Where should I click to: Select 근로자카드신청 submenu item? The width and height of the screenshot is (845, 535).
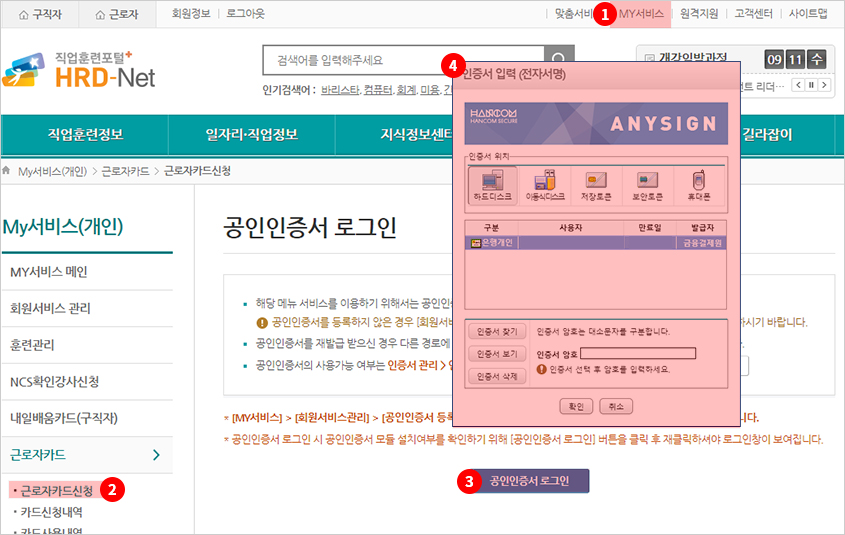[x=57, y=491]
